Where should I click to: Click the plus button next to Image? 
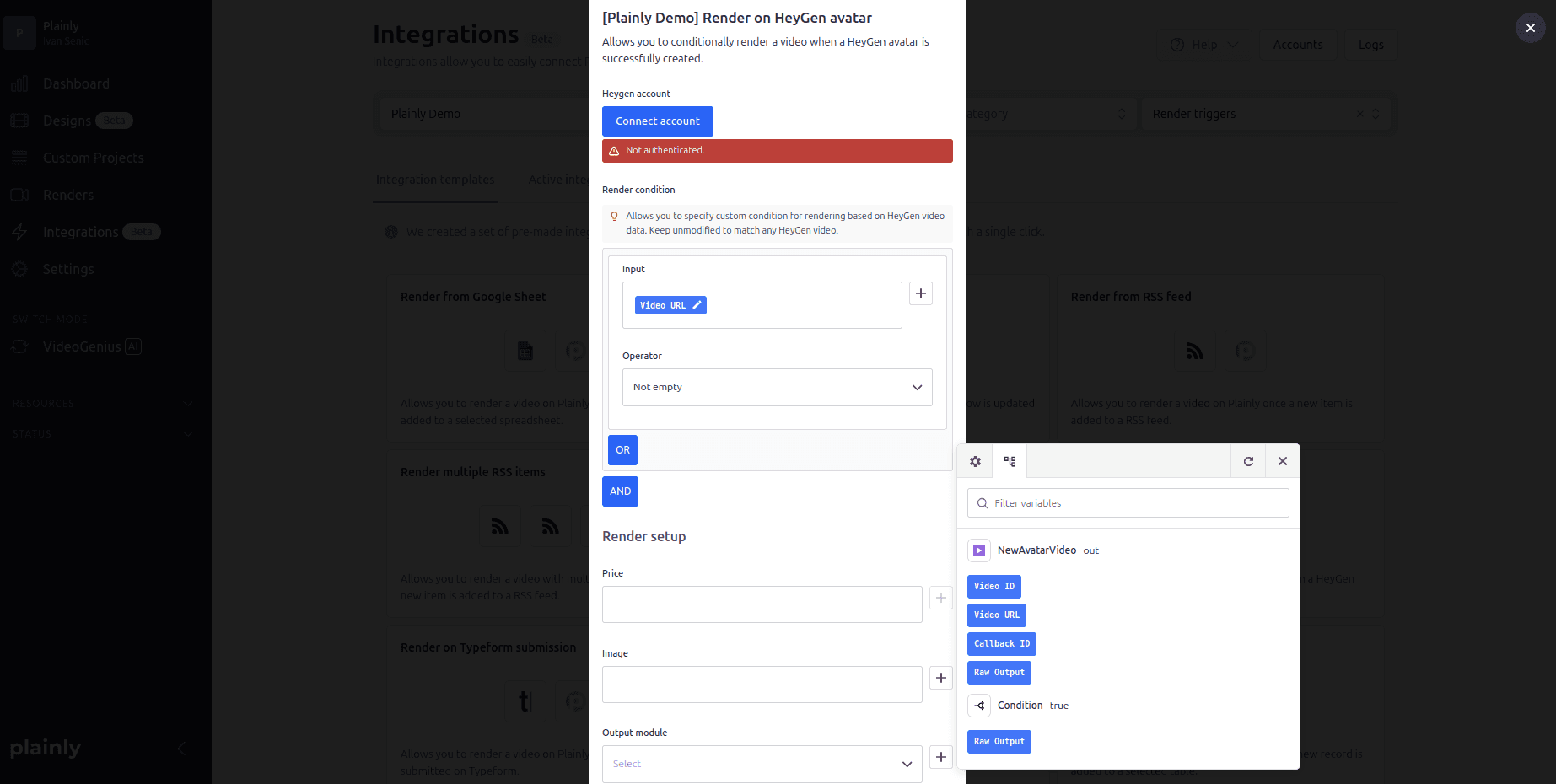[x=941, y=678]
